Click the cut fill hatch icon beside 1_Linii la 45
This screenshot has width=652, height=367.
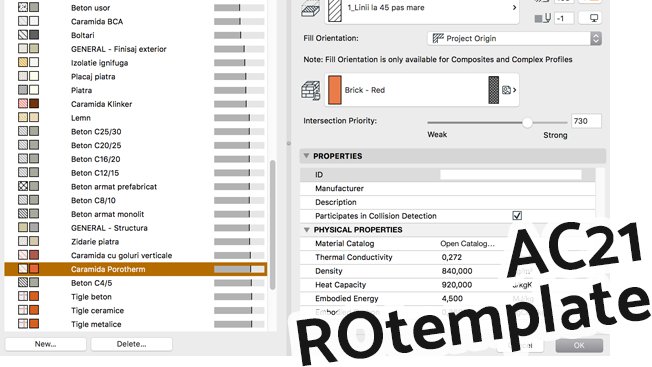(x=310, y=9)
